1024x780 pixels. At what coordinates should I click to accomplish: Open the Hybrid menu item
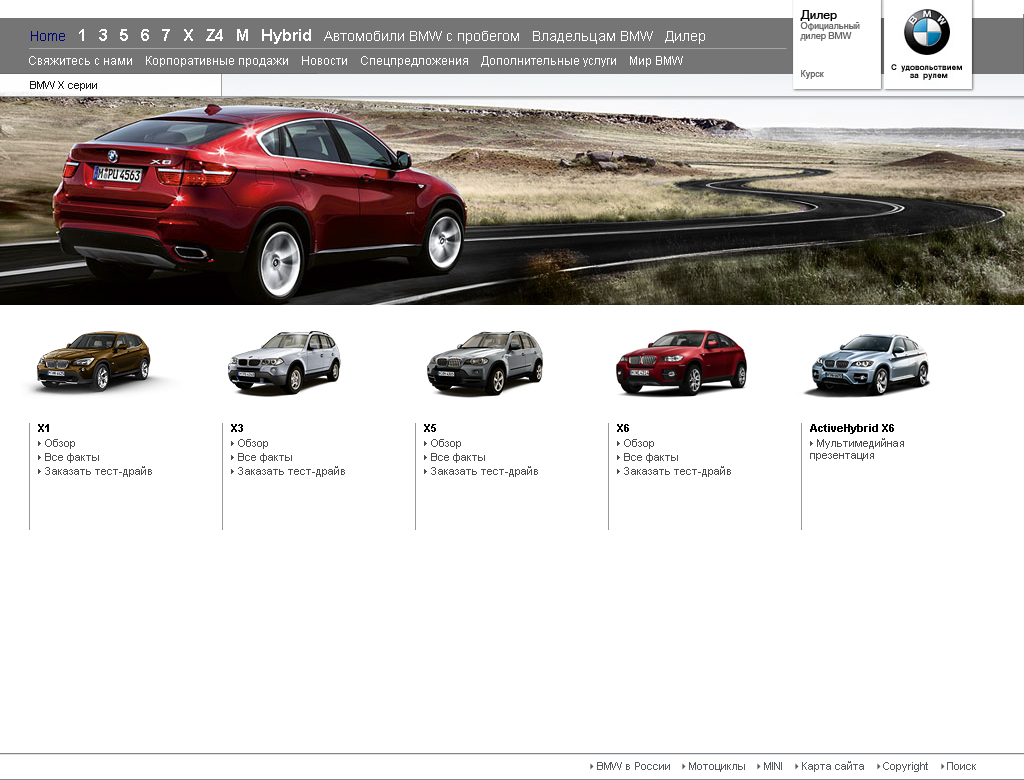(286, 35)
